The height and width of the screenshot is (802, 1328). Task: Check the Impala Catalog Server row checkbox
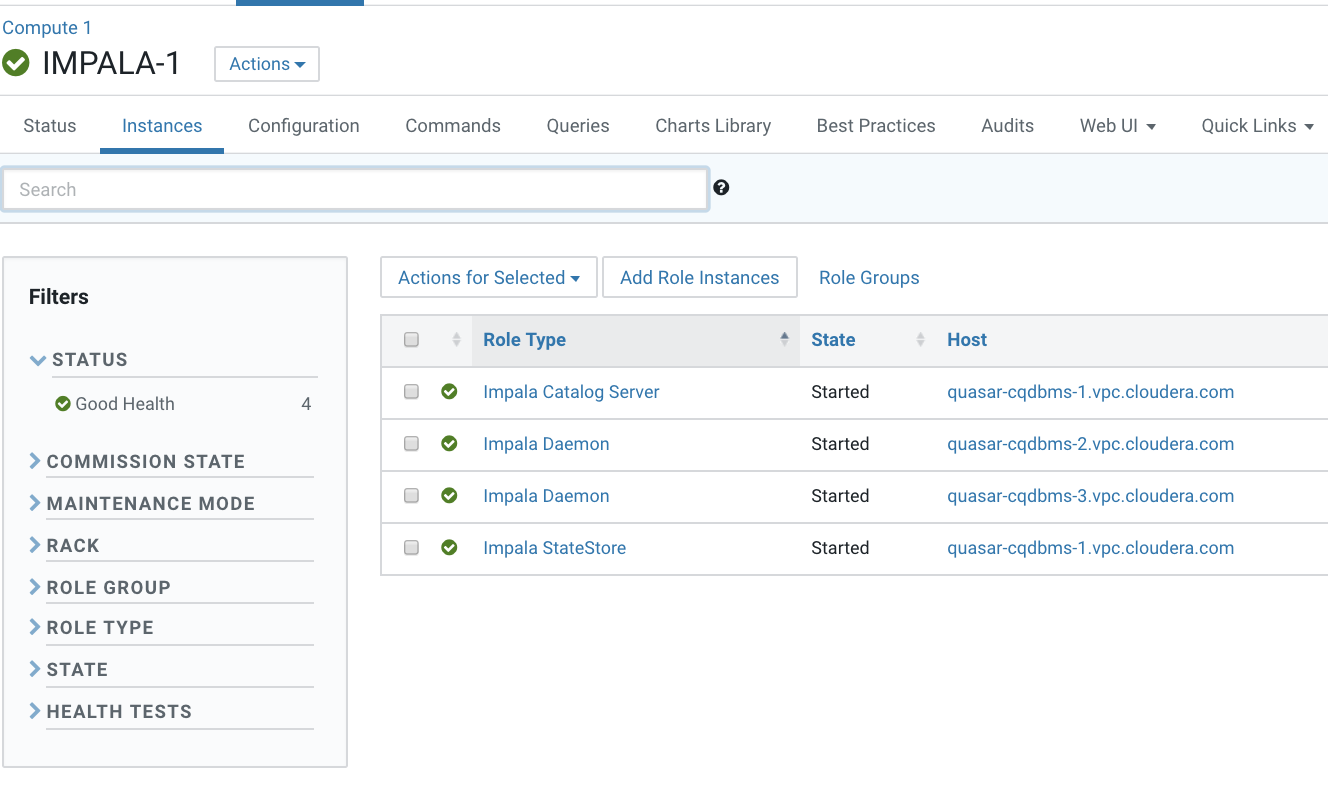click(411, 392)
